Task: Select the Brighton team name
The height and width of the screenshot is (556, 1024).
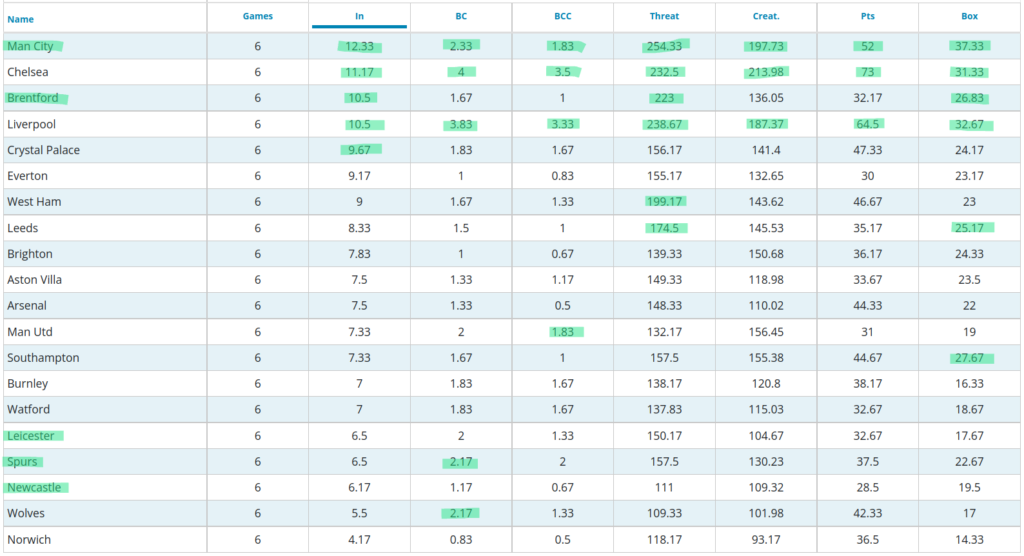Action: tap(29, 254)
